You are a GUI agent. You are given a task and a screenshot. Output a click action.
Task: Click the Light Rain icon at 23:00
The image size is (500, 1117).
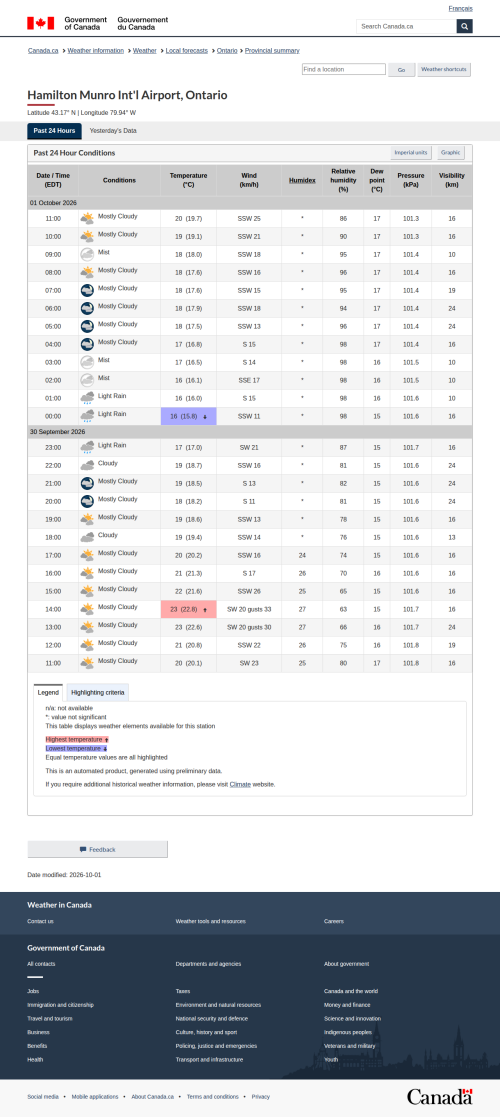[87, 447]
